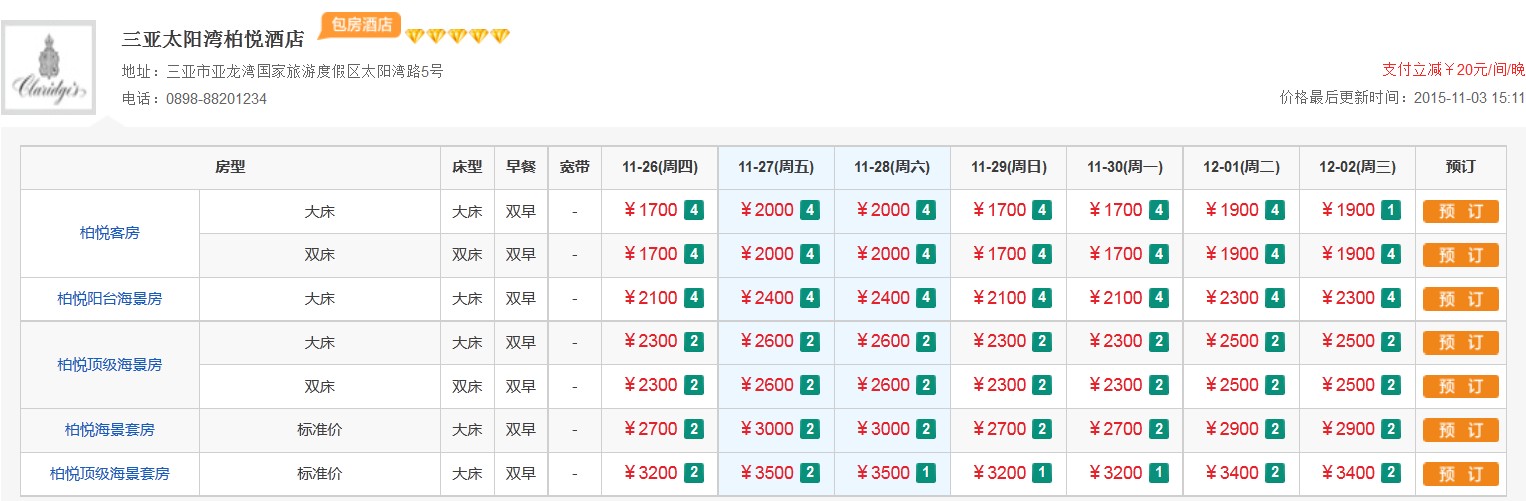
Task: Click green availability badge for 柏悦顶级海景套房 on 11-28
Action: [926, 474]
